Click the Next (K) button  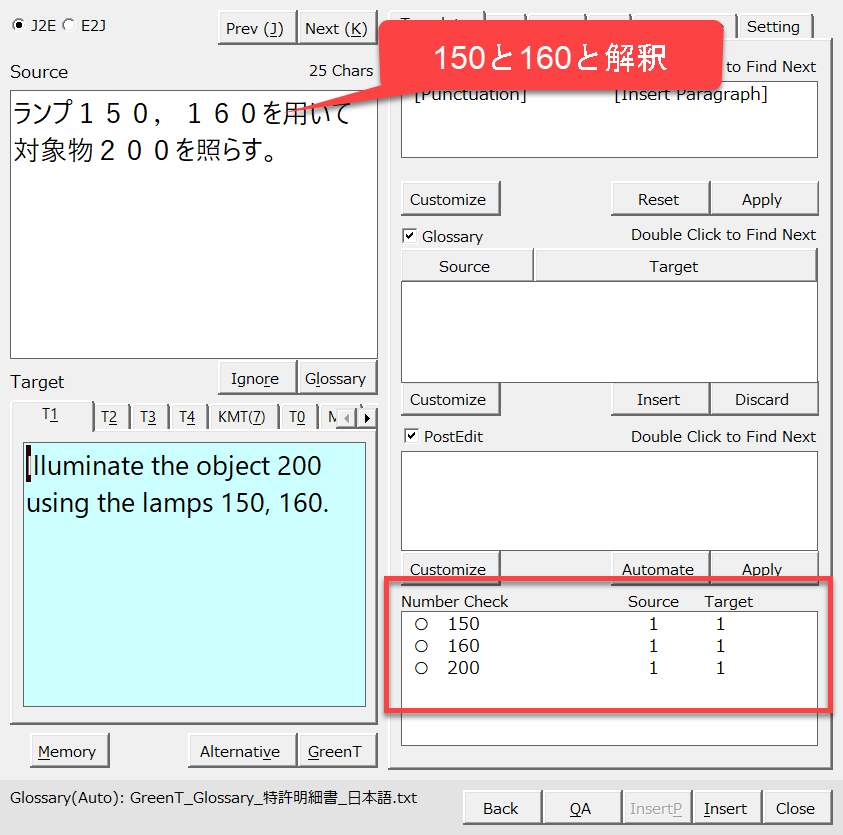pos(336,28)
